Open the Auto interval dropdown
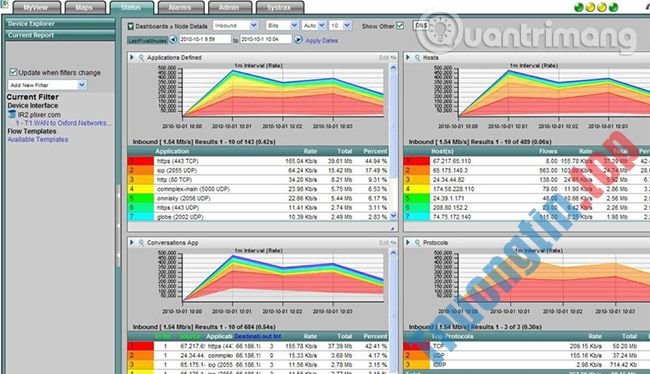 313,26
